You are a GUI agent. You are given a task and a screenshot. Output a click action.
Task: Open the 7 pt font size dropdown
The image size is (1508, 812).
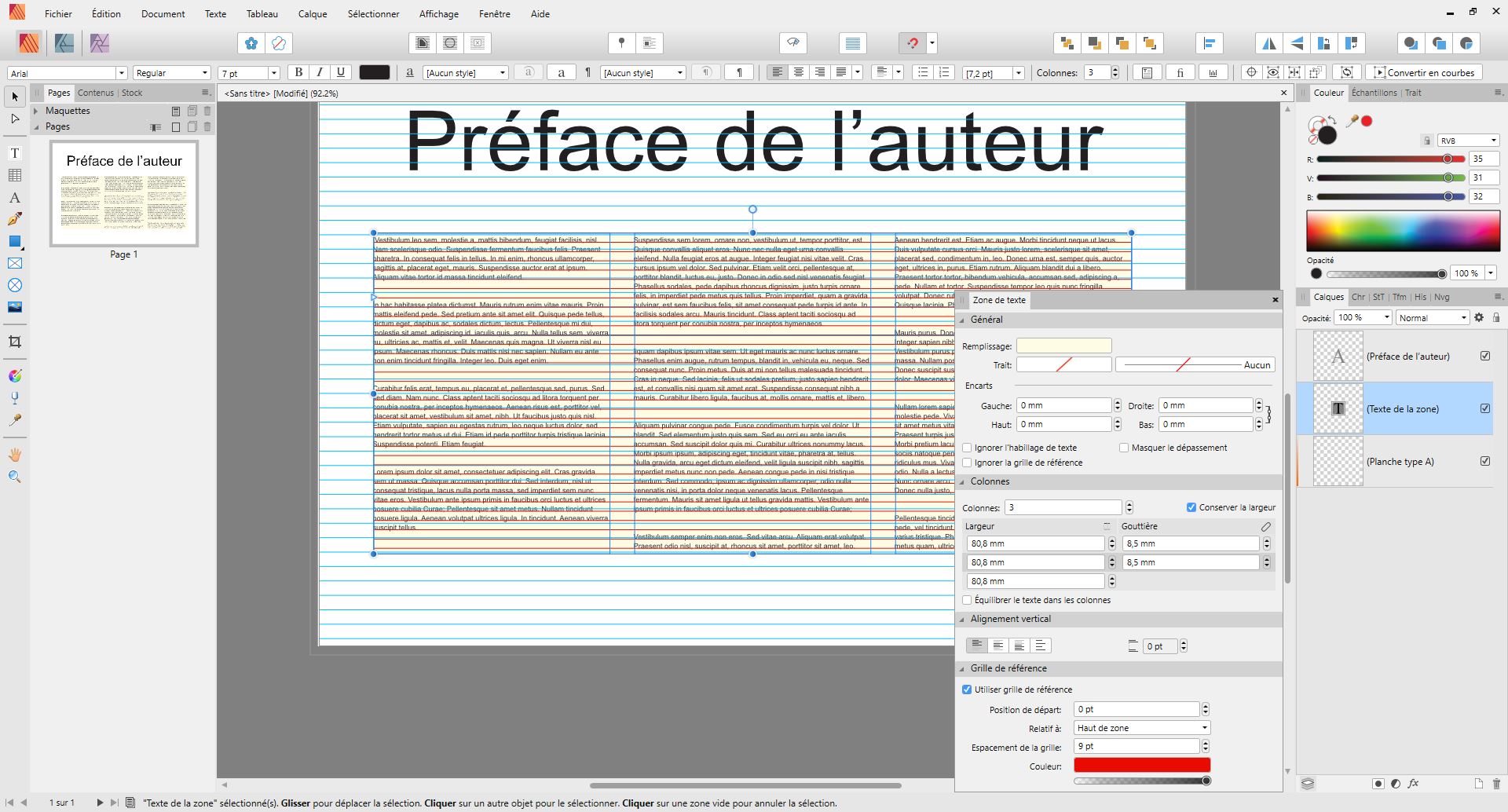click(x=274, y=73)
